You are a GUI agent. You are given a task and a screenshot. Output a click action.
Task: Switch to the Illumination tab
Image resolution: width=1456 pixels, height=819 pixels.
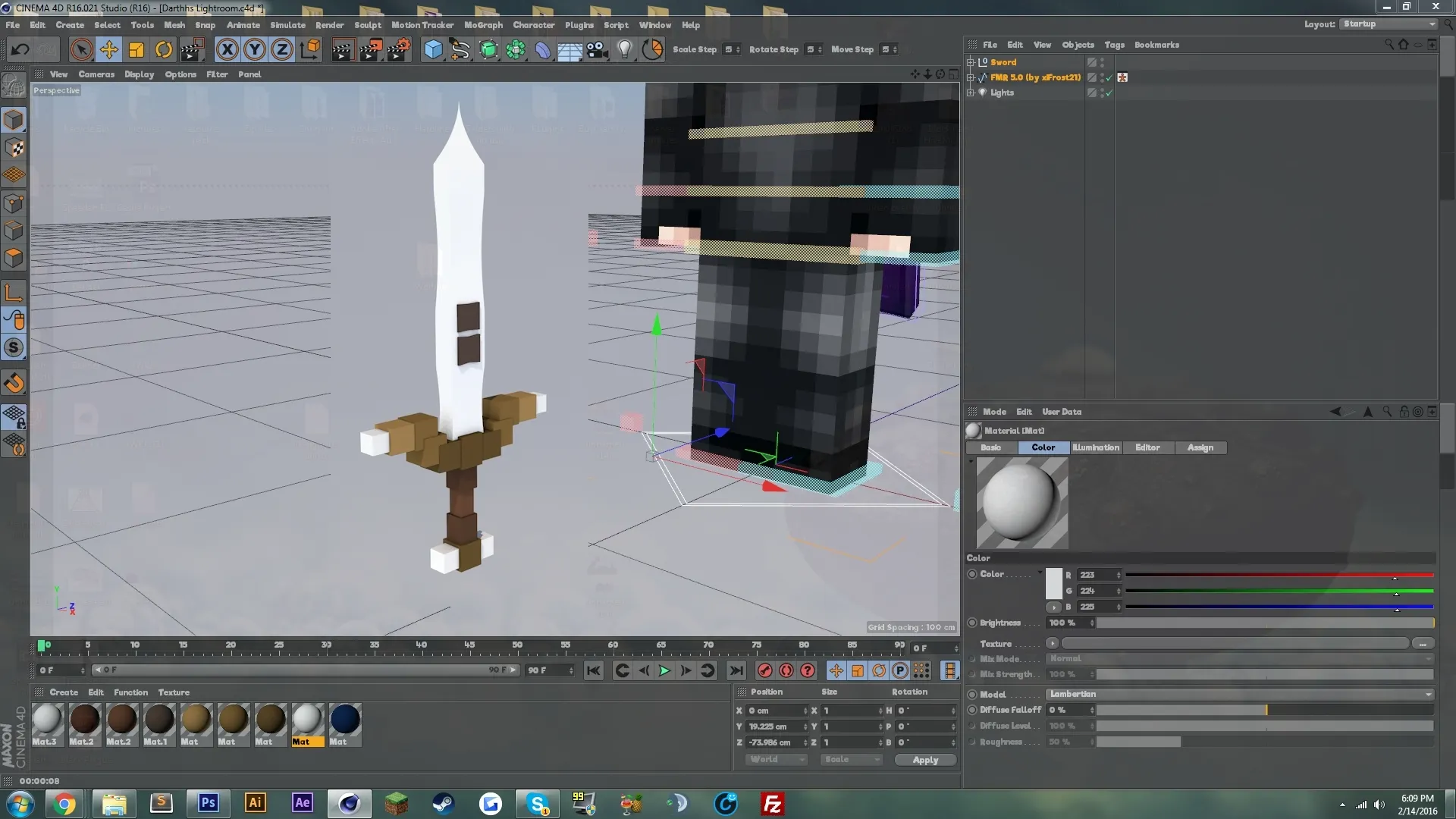(x=1096, y=448)
